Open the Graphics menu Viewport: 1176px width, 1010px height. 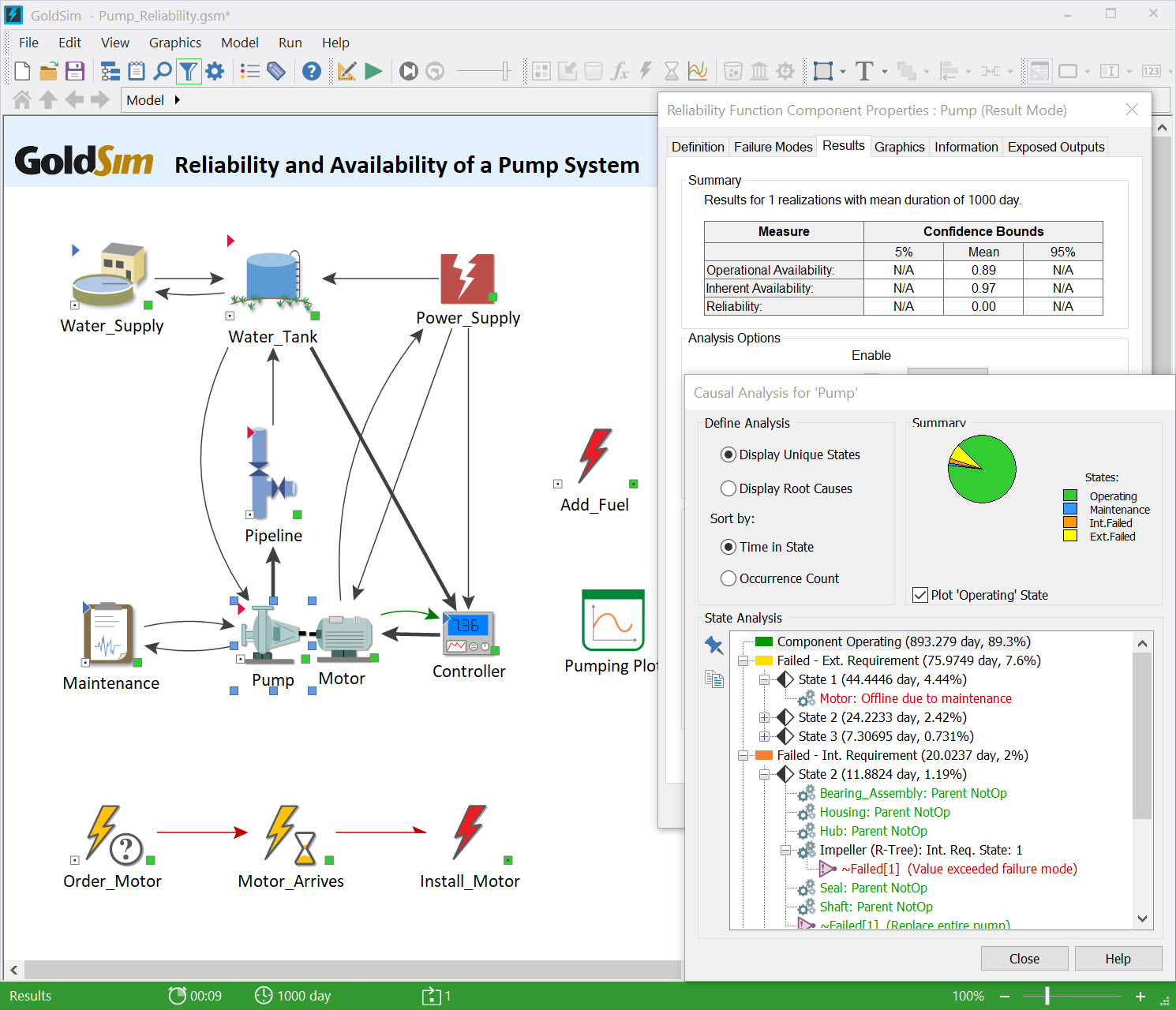pyautogui.click(x=175, y=43)
